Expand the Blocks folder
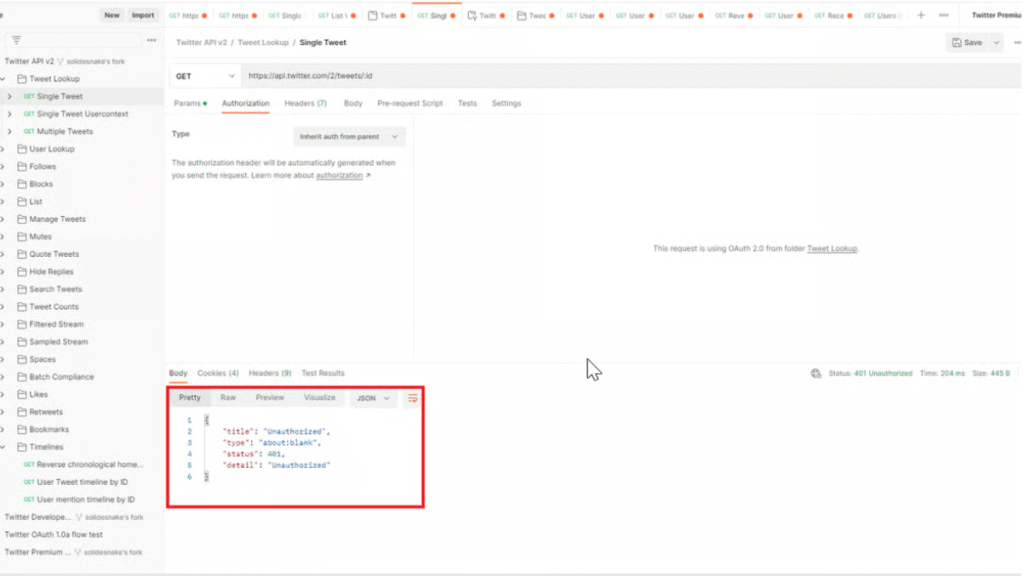1024x576 pixels. pos(3,184)
